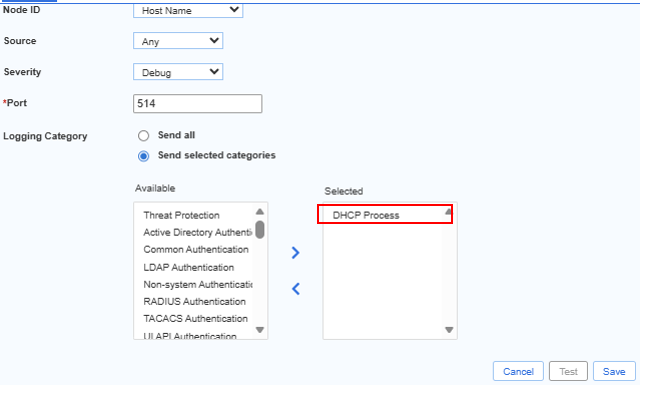Select the Send all radio option
This screenshot has width=656, height=410.
pyautogui.click(x=143, y=135)
